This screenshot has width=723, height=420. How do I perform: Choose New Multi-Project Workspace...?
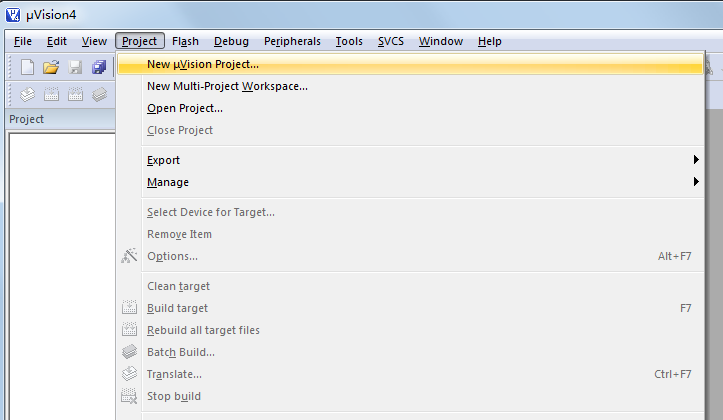227,86
